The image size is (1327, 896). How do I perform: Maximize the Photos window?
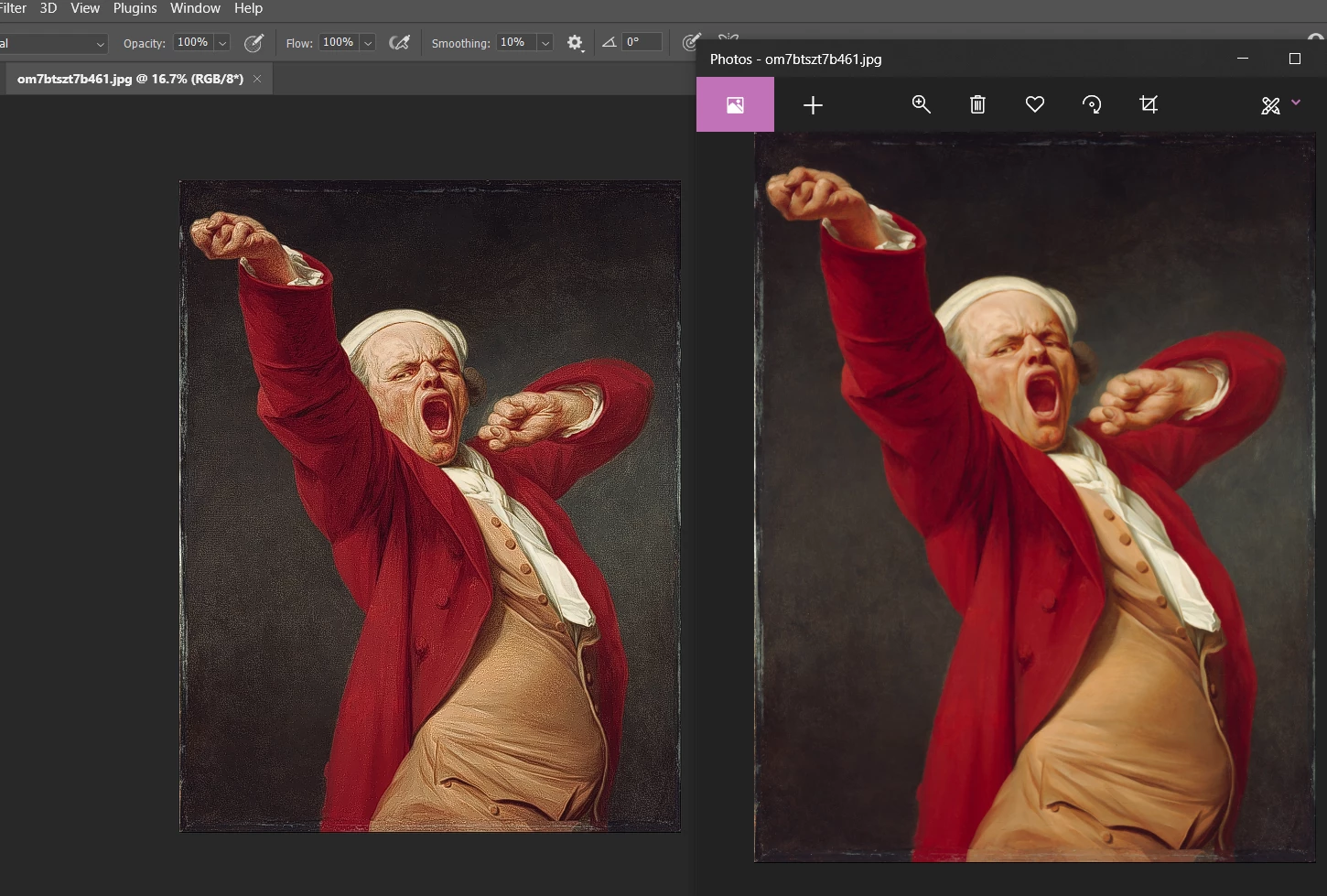tap(1294, 59)
